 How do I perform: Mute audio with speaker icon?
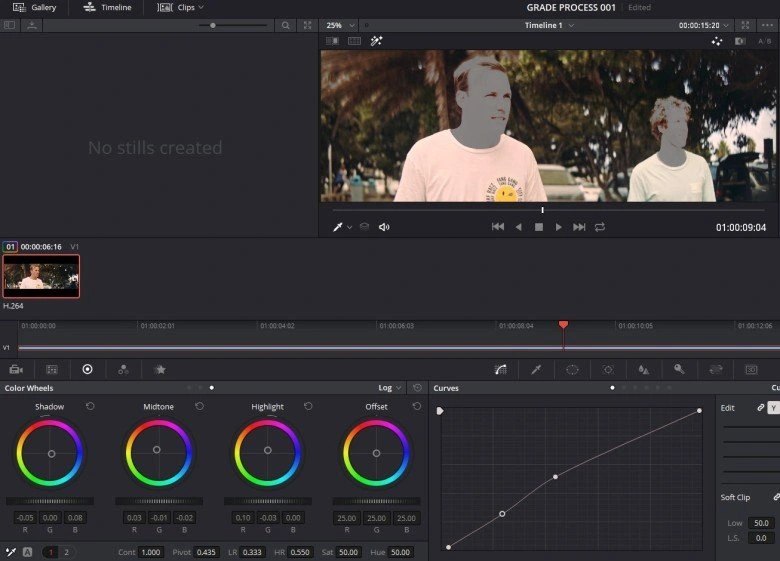click(384, 227)
